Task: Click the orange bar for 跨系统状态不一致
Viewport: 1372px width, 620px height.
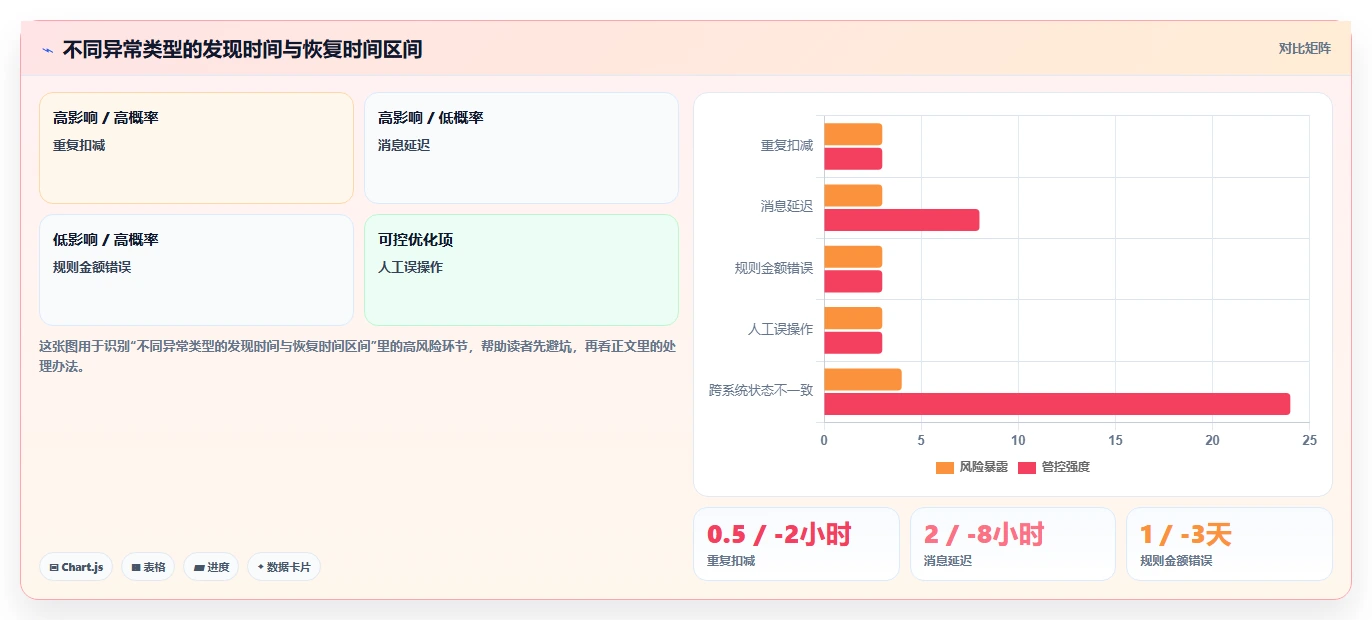Action: (863, 380)
